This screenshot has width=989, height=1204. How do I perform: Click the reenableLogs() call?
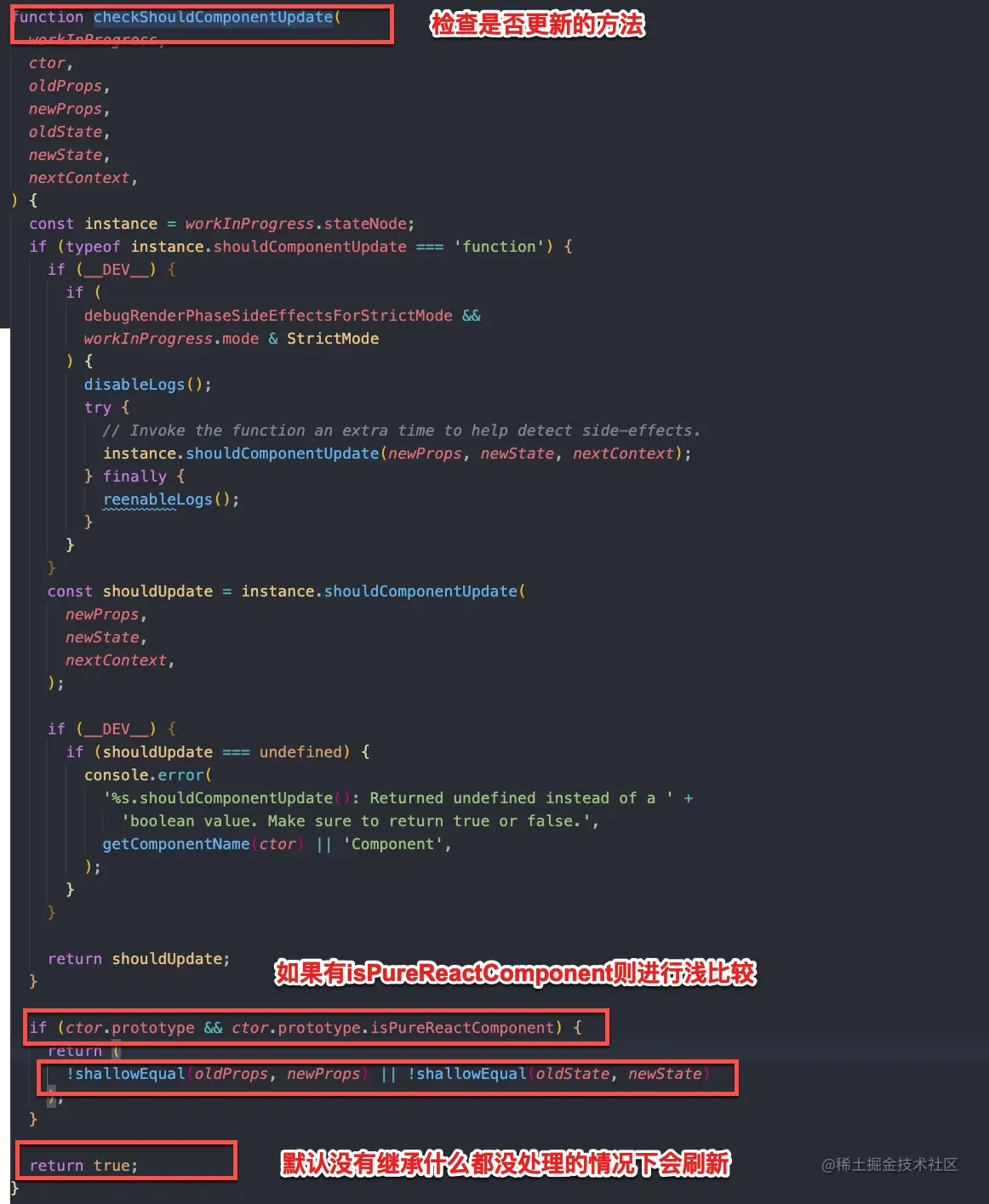click(x=170, y=499)
